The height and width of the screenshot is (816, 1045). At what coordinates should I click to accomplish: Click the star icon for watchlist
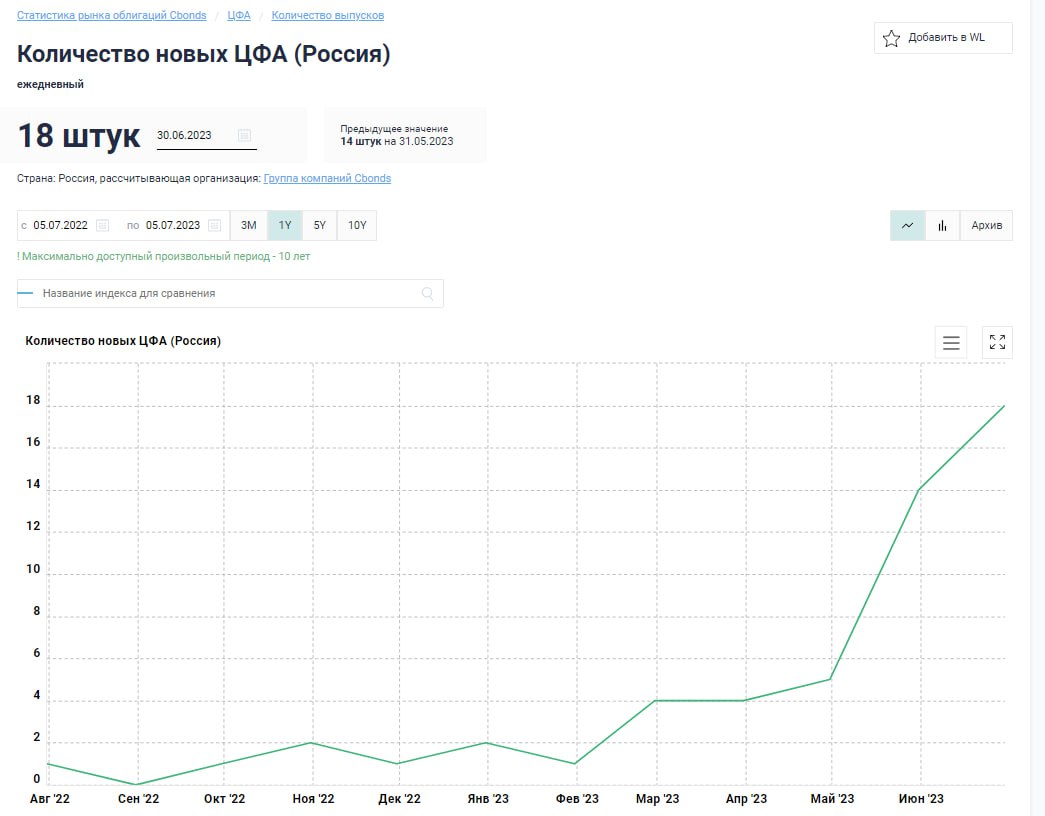(x=891, y=39)
